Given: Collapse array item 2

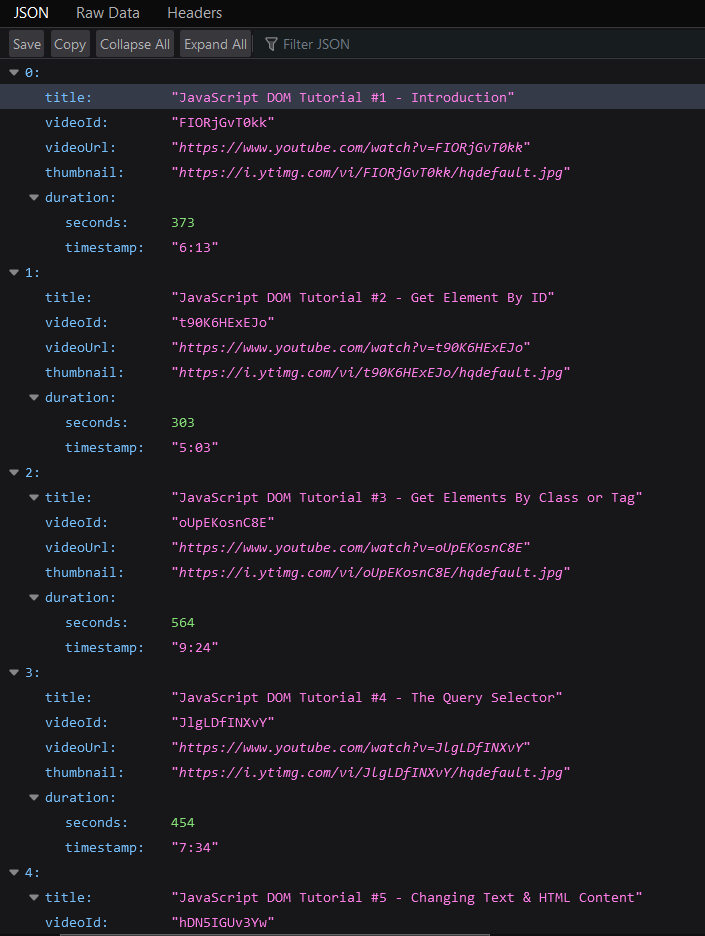Looking at the screenshot, I should 14,473.
